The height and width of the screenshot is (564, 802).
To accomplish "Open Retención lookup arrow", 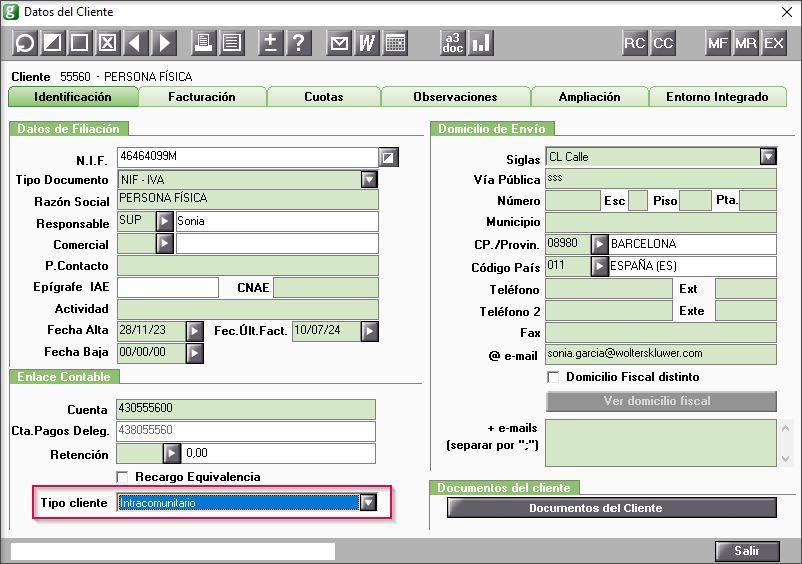I will 172,453.
